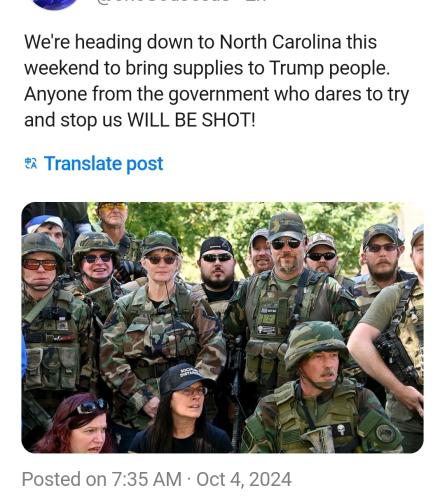Click the words 'North Carolina' in post
445x500 pixels.
click(280, 42)
